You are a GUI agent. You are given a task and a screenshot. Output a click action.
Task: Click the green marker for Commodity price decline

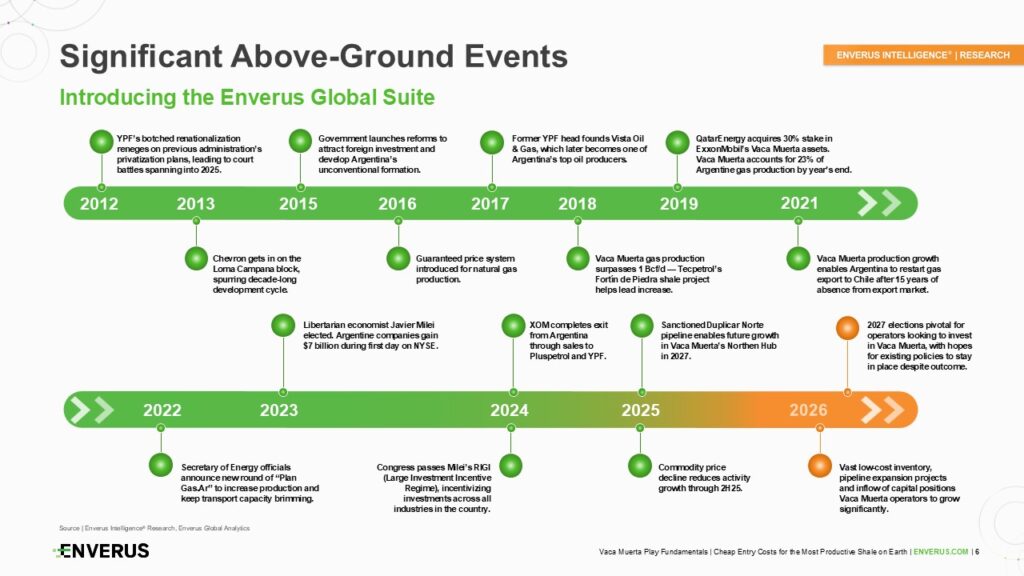click(640, 466)
